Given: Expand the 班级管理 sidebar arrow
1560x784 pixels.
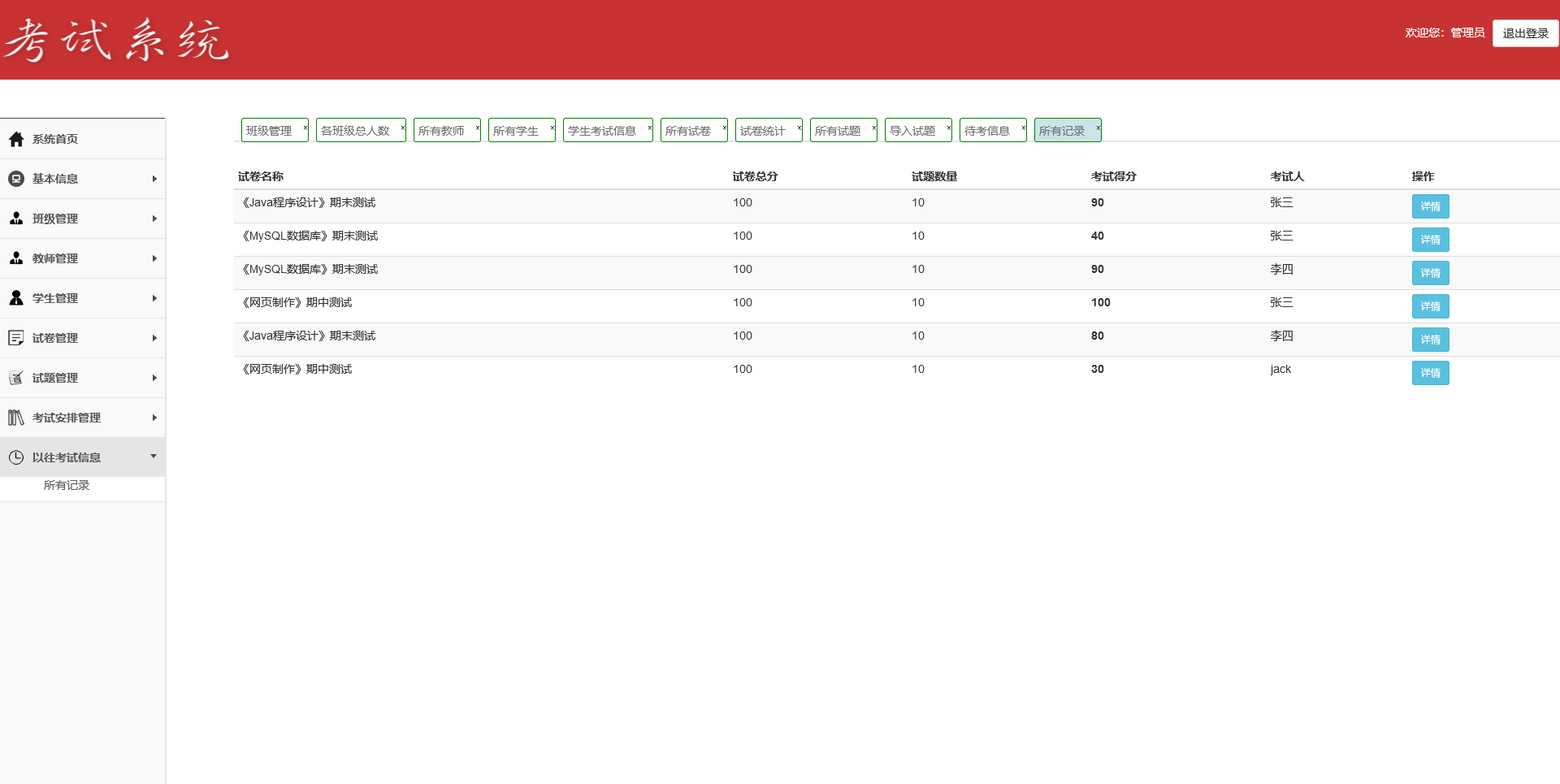Looking at the screenshot, I should (x=154, y=219).
